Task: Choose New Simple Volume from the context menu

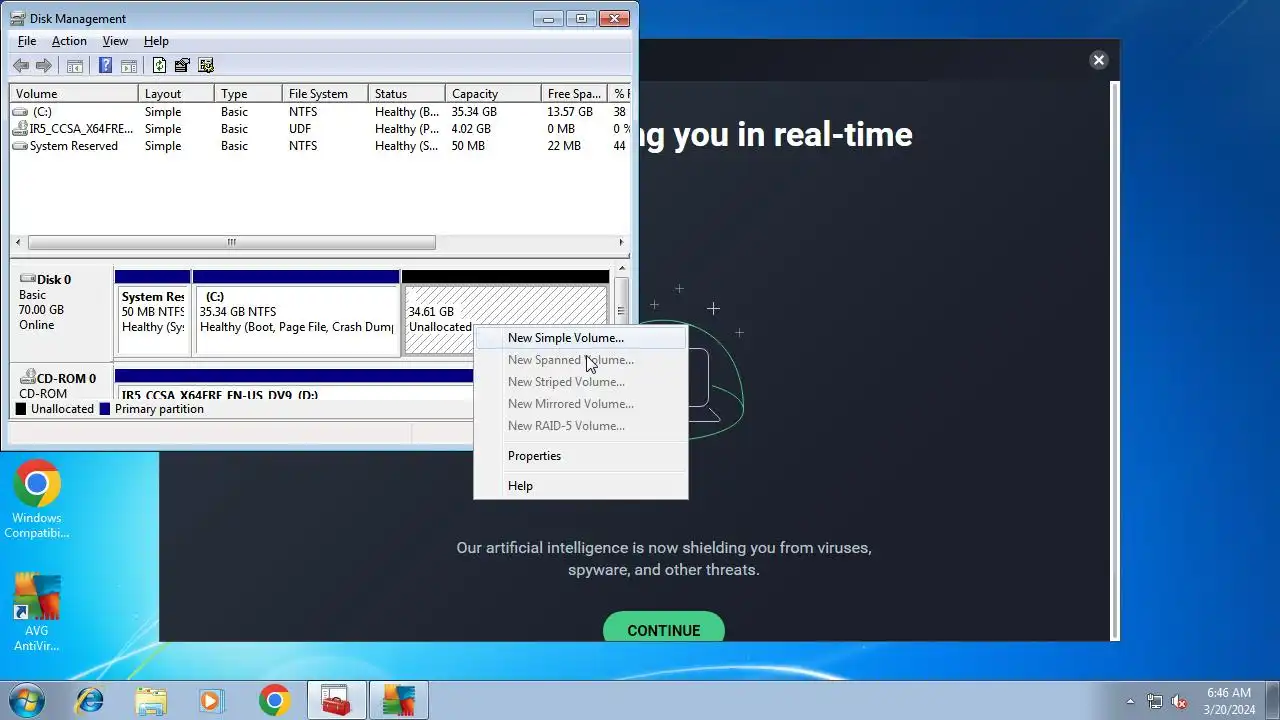Action: pos(581,338)
